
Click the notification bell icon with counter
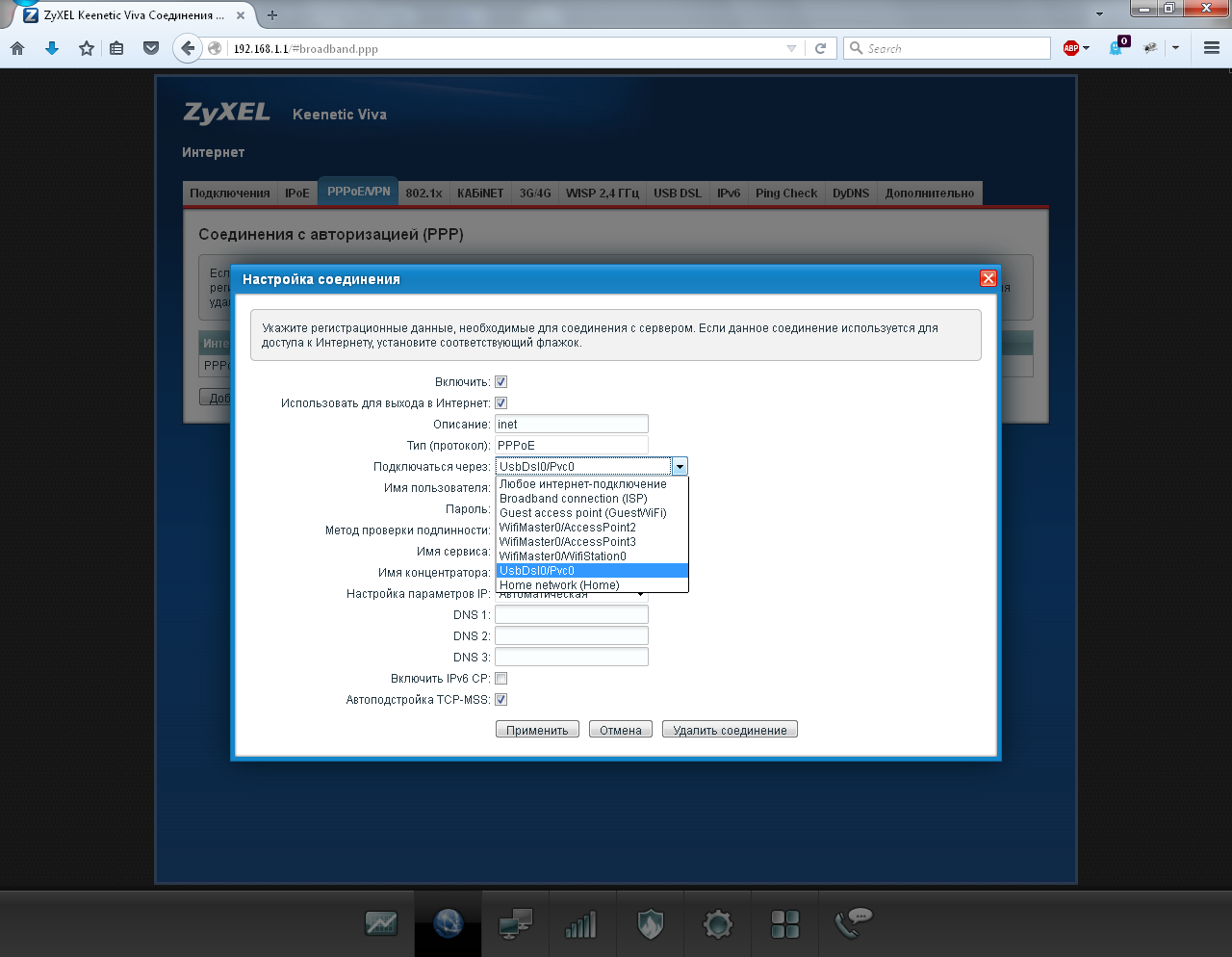coord(1117,47)
